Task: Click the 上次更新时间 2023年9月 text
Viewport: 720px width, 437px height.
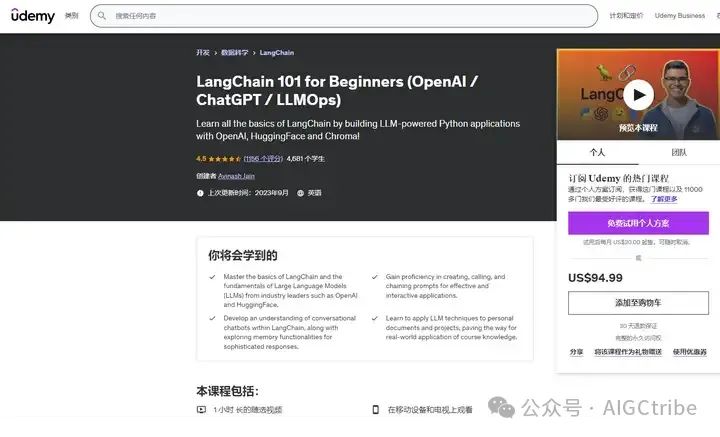Action: coord(248,193)
